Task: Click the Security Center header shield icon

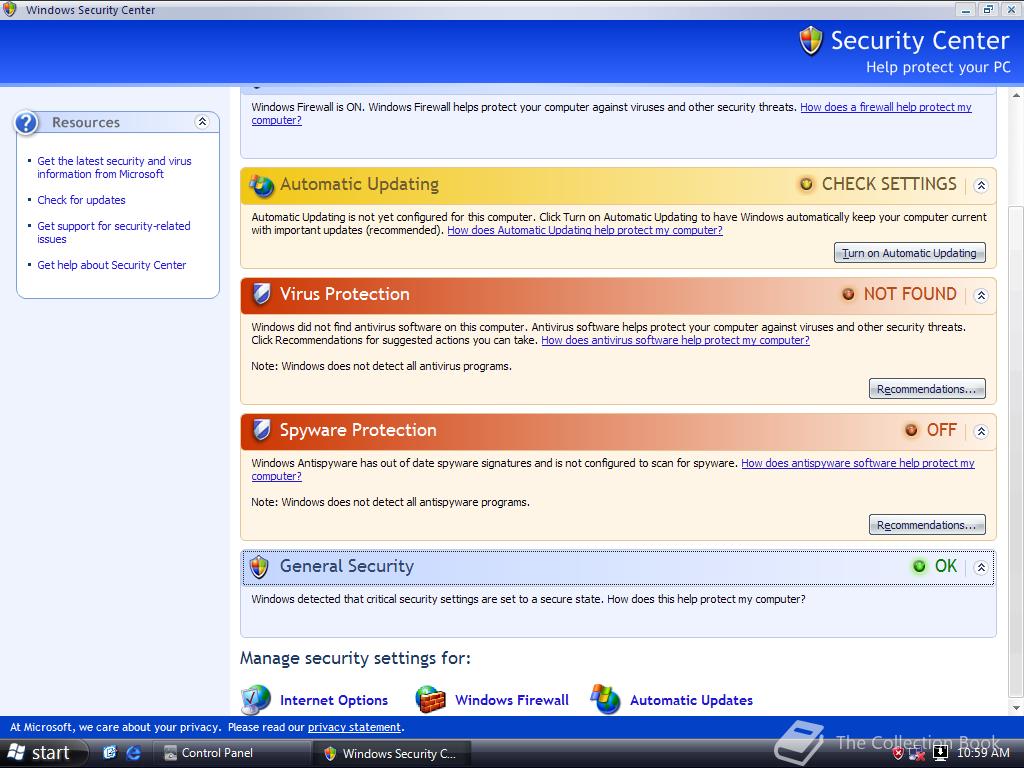Action: (810, 40)
